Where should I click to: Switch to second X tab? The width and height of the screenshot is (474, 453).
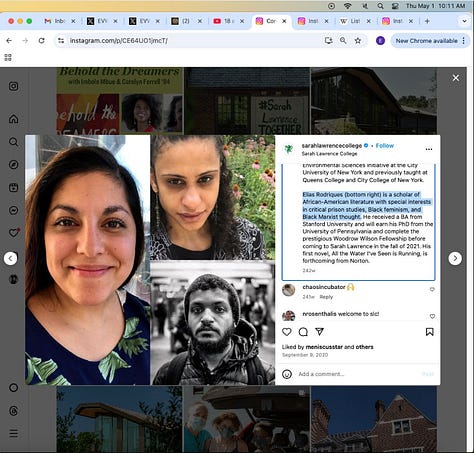click(x=144, y=21)
